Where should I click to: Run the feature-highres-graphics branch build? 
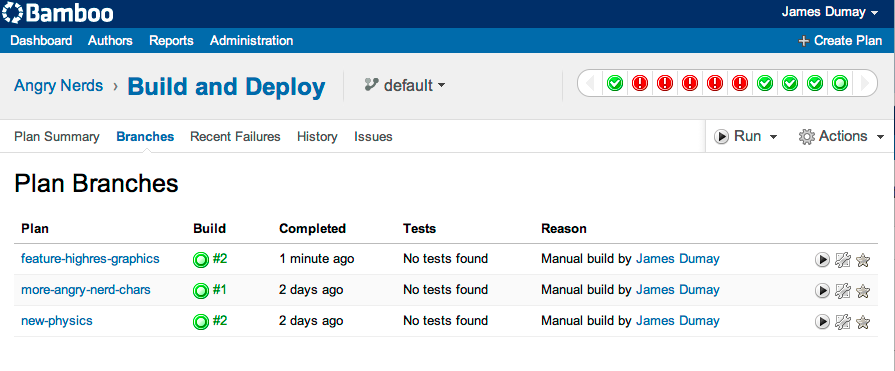pyautogui.click(x=822, y=260)
